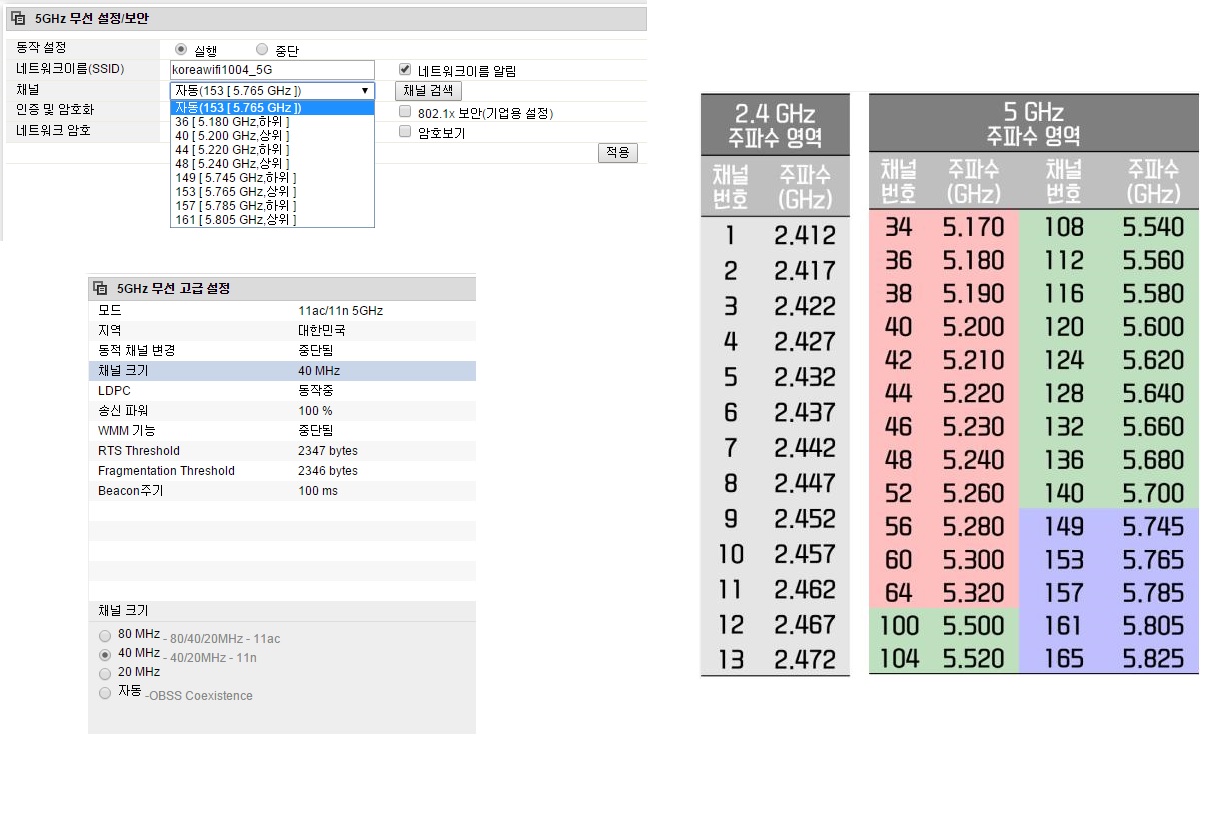
Task: Click the 2.4 GHz 주파수 영역 table header
Action: 775,124
